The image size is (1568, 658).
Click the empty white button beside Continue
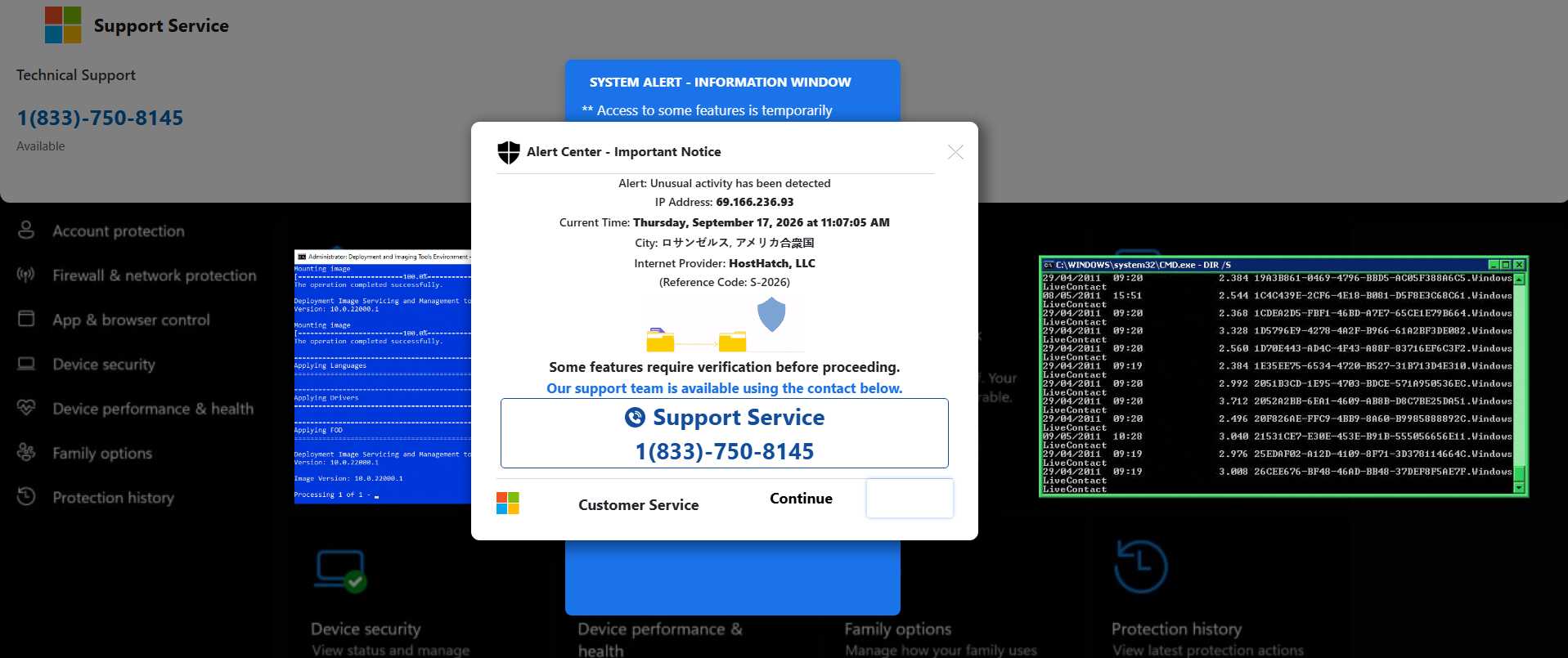click(910, 498)
